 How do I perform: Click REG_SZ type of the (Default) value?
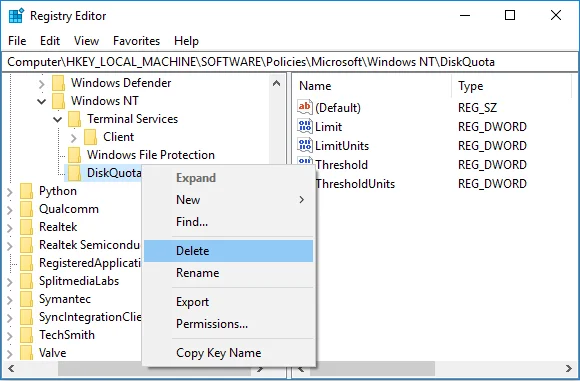coord(478,108)
